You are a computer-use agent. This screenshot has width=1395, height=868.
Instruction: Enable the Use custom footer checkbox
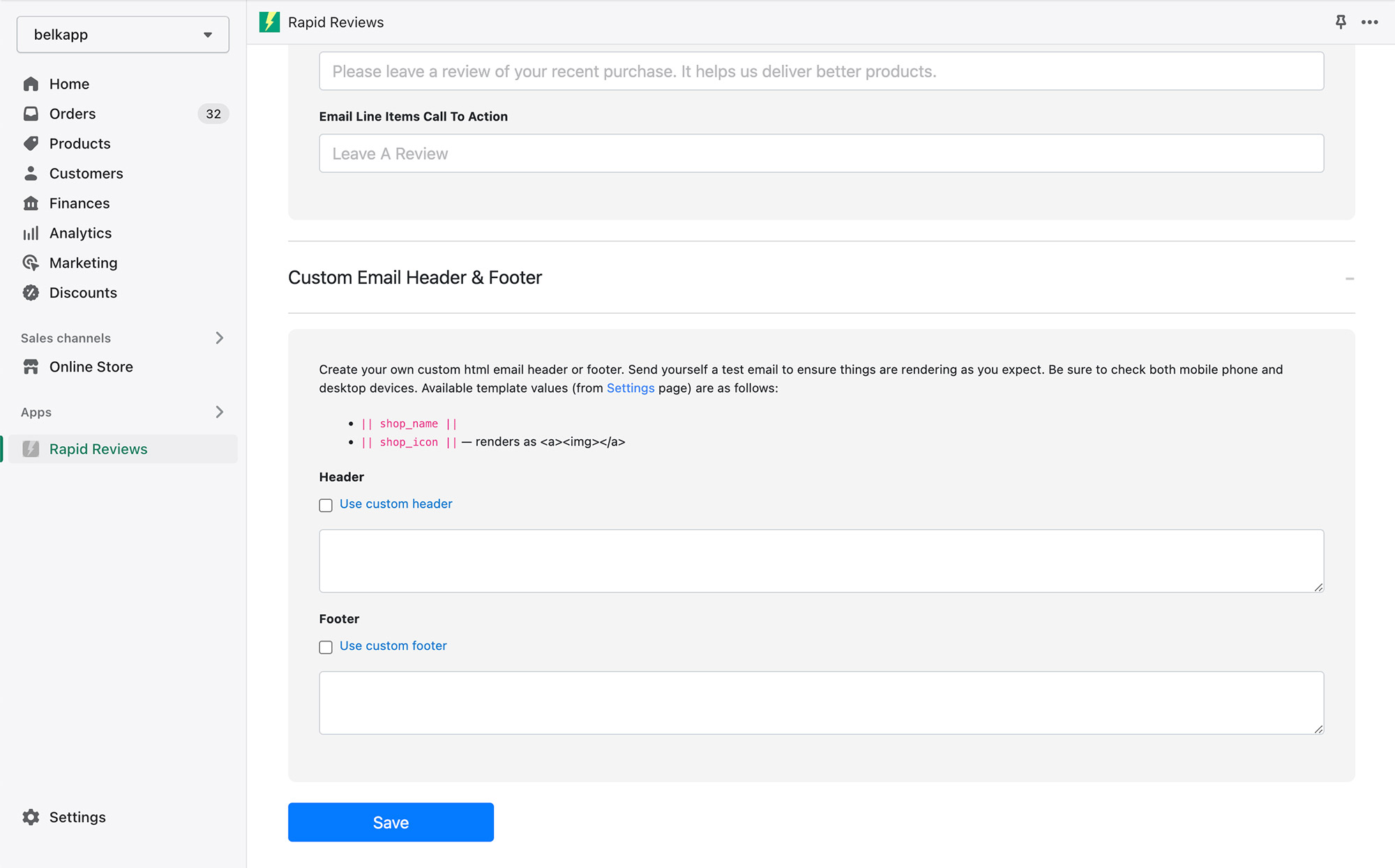point(326,647)
